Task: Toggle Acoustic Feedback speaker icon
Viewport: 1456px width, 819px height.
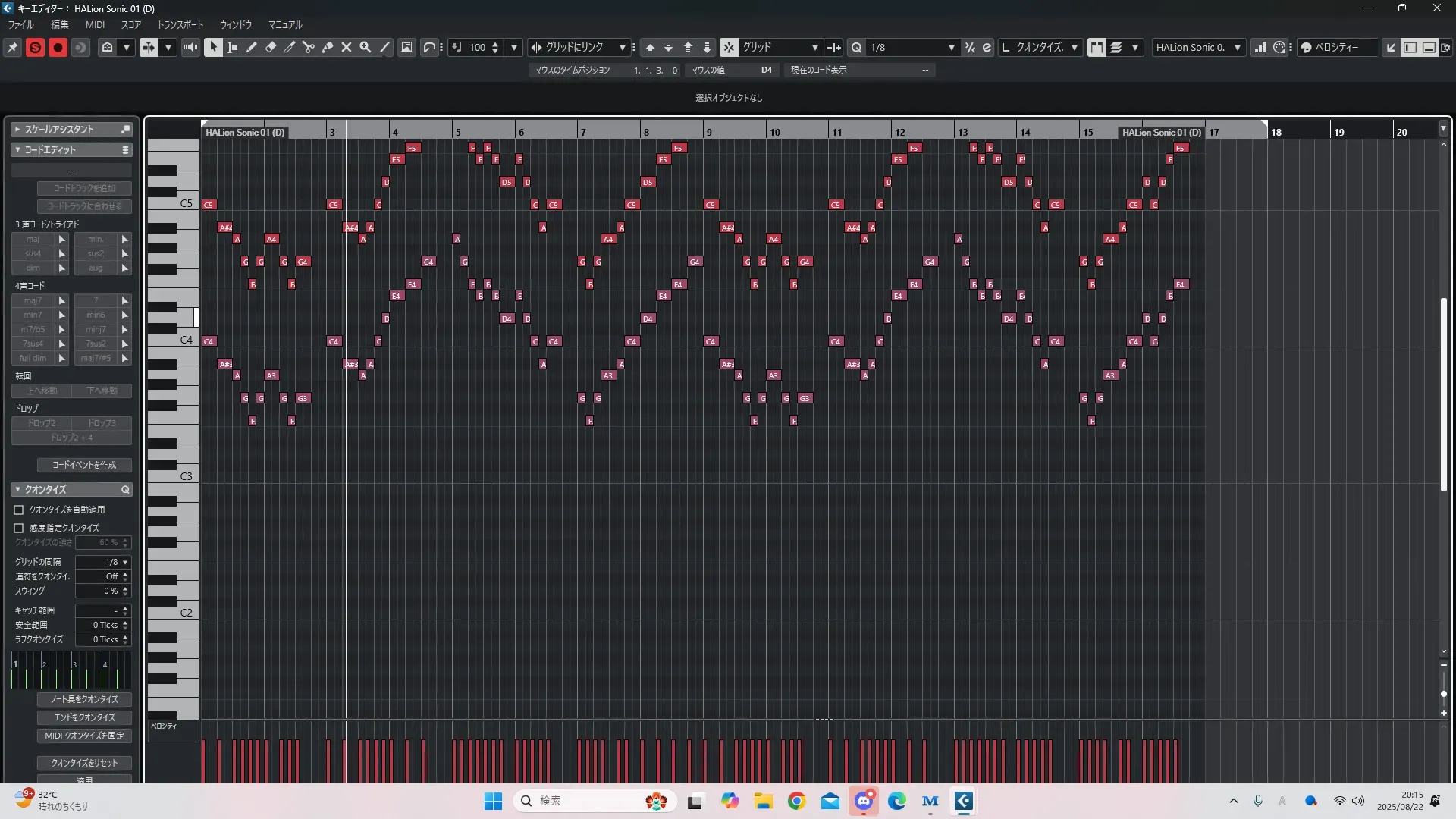Action: click(190, 47)
